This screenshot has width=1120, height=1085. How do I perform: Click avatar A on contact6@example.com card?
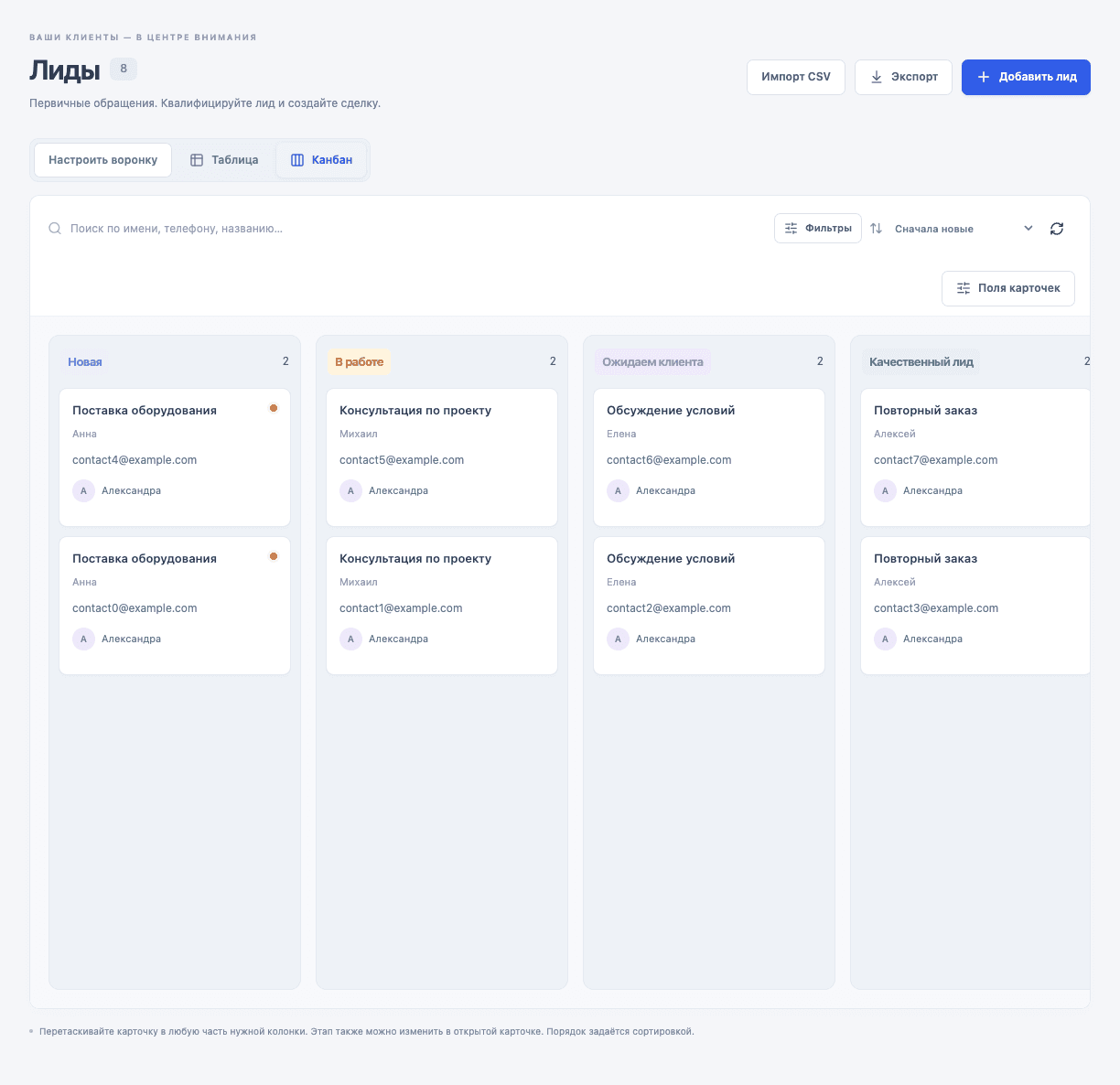pyautogui.click(x=619, y=490)
